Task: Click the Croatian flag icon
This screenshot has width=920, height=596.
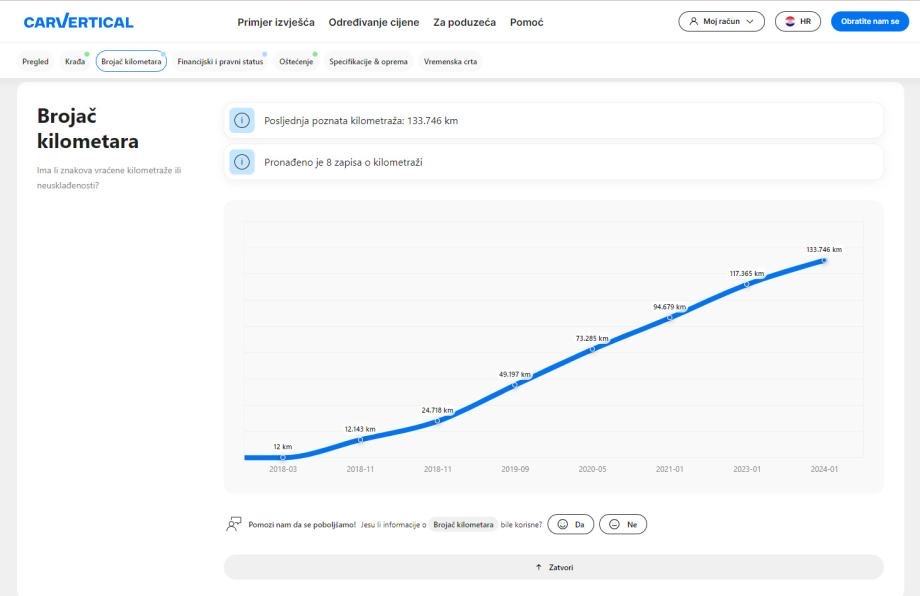Action: click(x=790, y=21)
